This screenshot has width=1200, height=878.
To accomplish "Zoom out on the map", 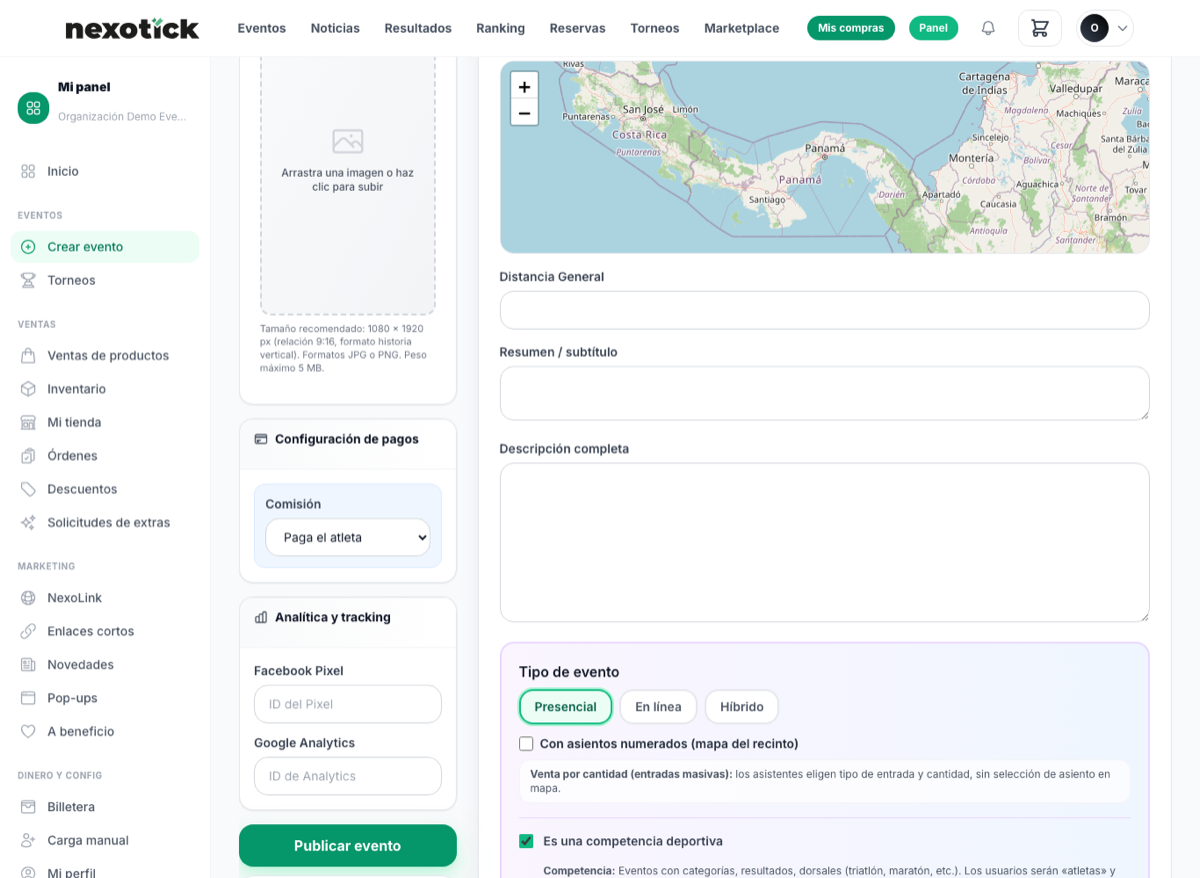I will coord(524,112).
